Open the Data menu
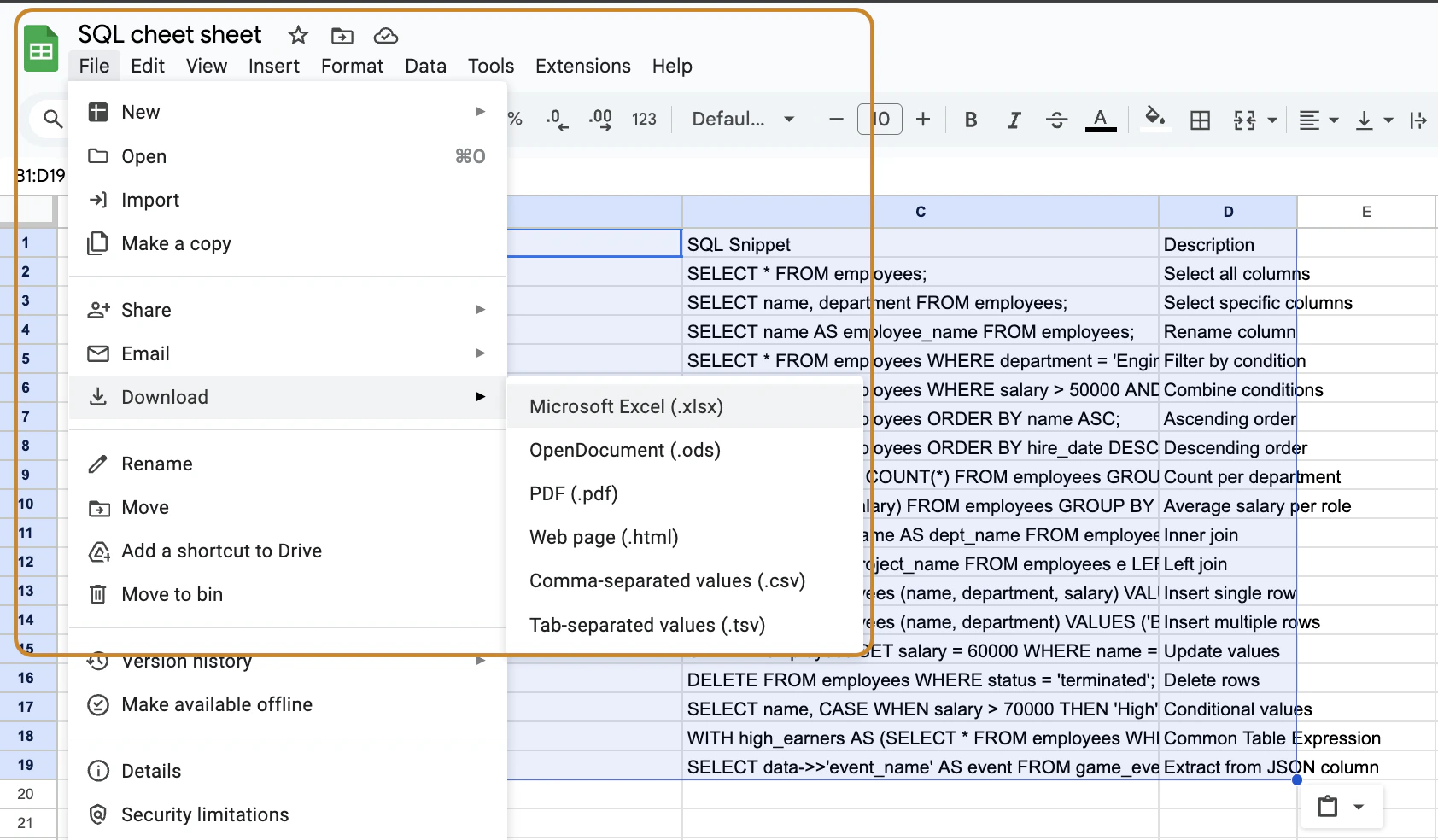Image resolution: width=1438 pixels, height=840 pixels. pos(425,66)
